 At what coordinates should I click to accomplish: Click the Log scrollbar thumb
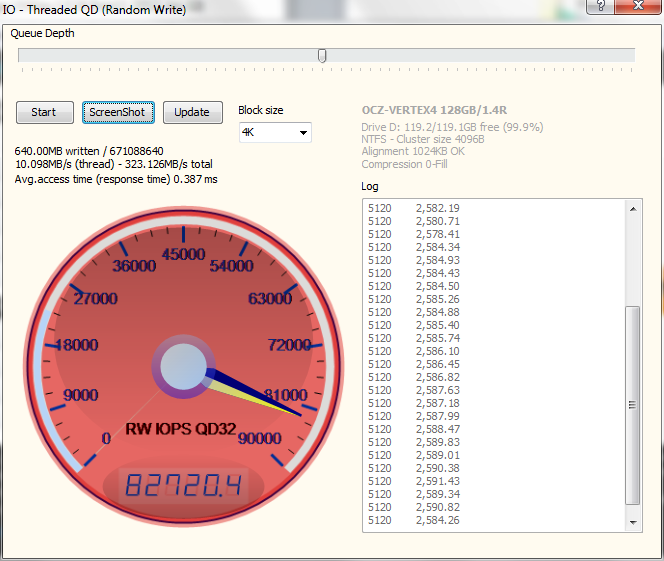click(x=633, y=405)
